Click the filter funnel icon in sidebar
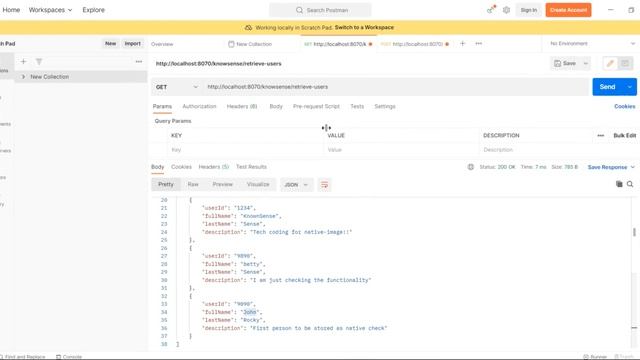This screenshot has width=640, height=360. coord(39,62)
